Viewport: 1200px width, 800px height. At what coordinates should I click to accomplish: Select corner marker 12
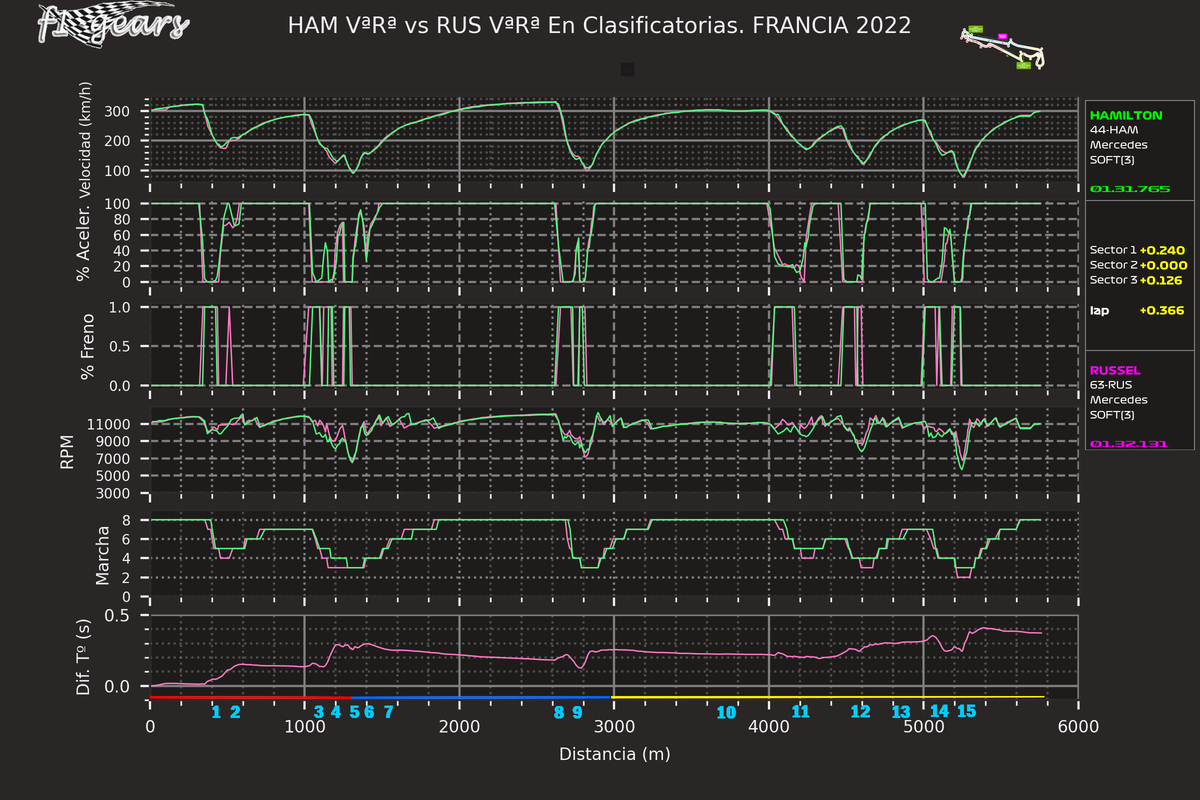[860, 712]
